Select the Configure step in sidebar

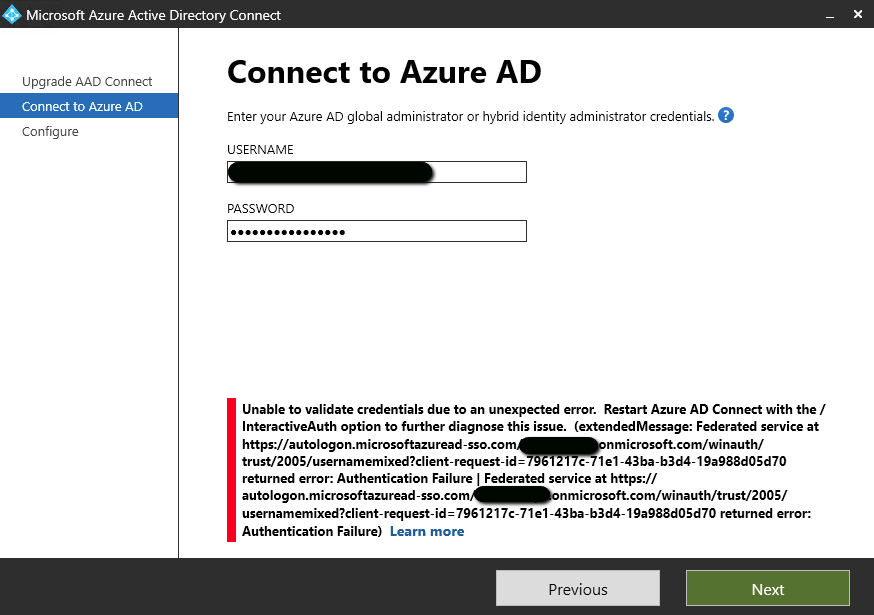point(50,132)
